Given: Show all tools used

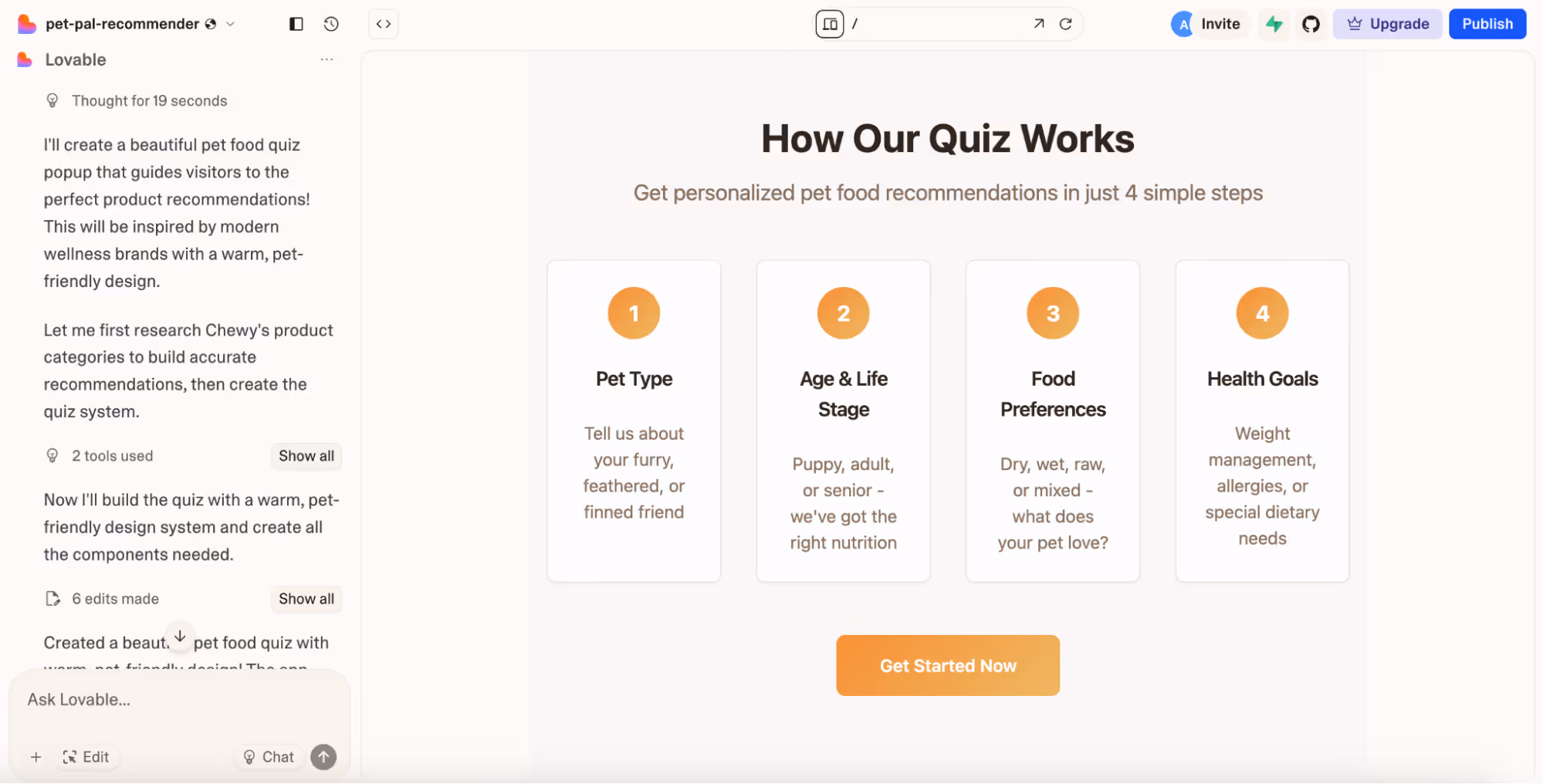Looking at the screenshot, I should [x=306, y=456].
